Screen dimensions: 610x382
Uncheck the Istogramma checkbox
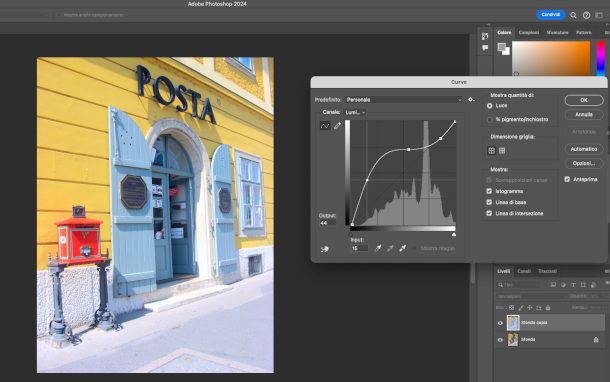tap(489, 191)
